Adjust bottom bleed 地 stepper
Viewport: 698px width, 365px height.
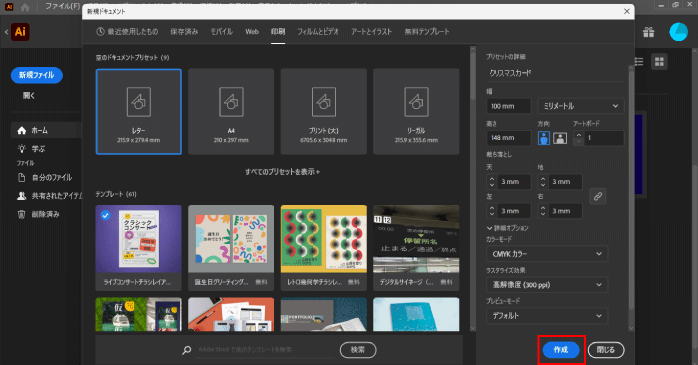[543, 182]
